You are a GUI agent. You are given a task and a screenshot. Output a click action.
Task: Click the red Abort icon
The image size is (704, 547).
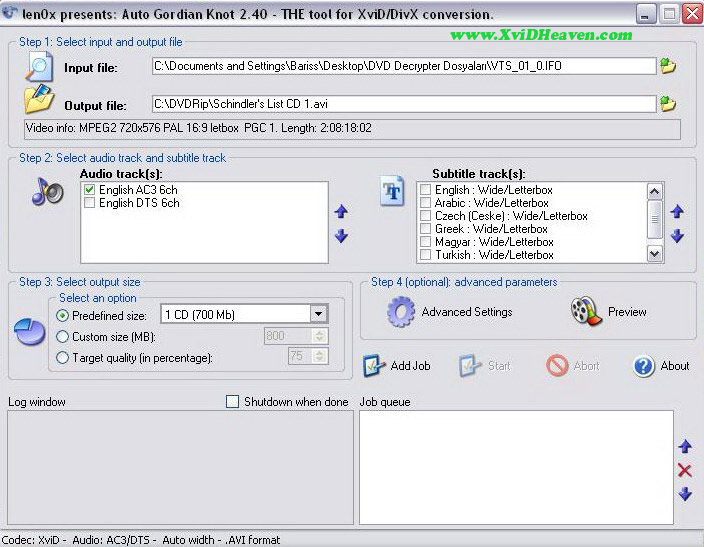[x=557, y=366]
